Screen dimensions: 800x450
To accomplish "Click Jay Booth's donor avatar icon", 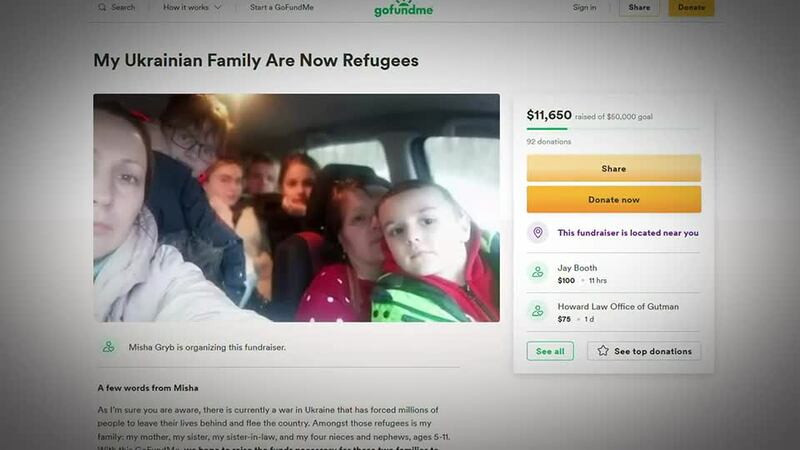I will 538,272.
